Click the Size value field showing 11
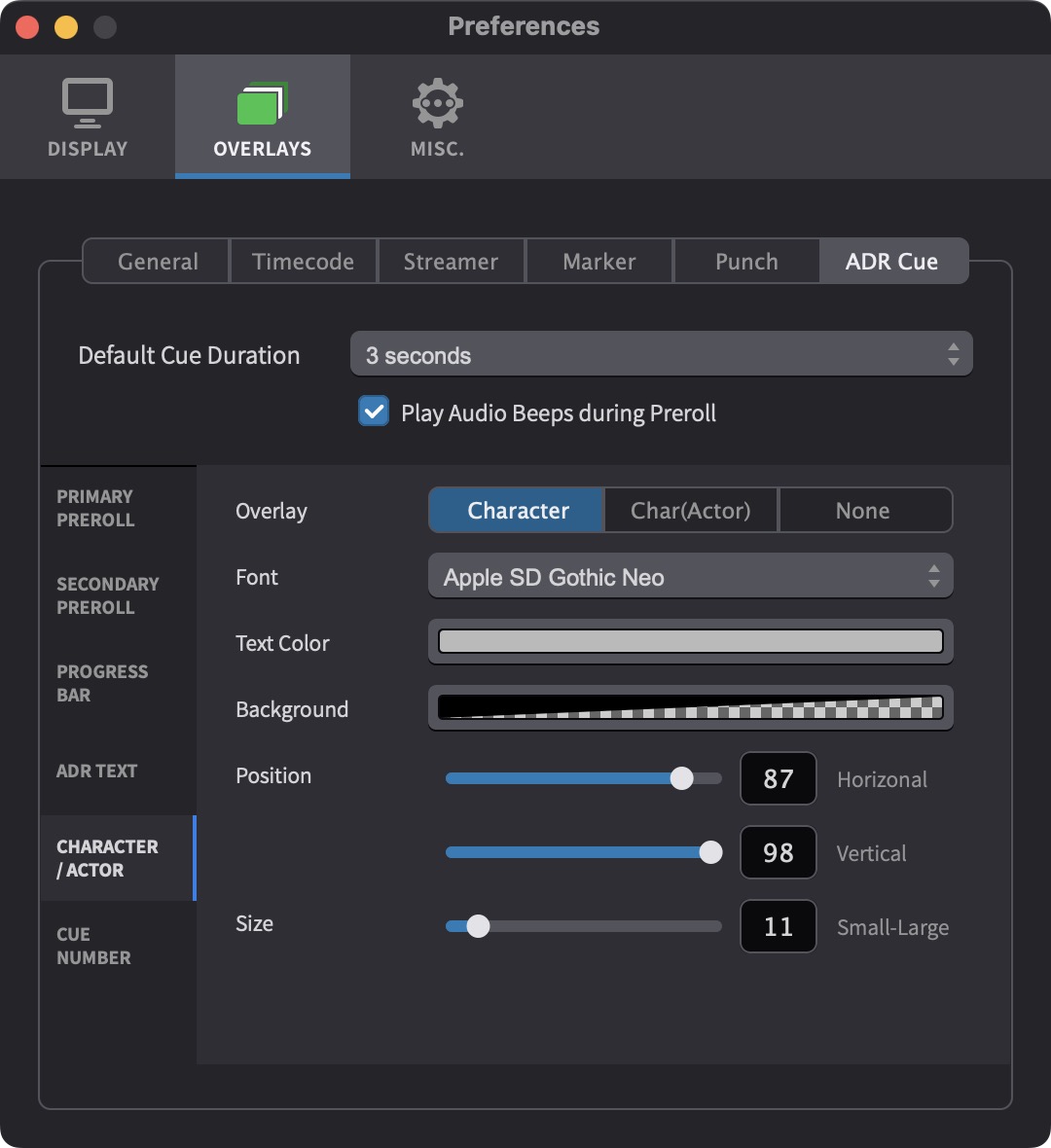 778,926
